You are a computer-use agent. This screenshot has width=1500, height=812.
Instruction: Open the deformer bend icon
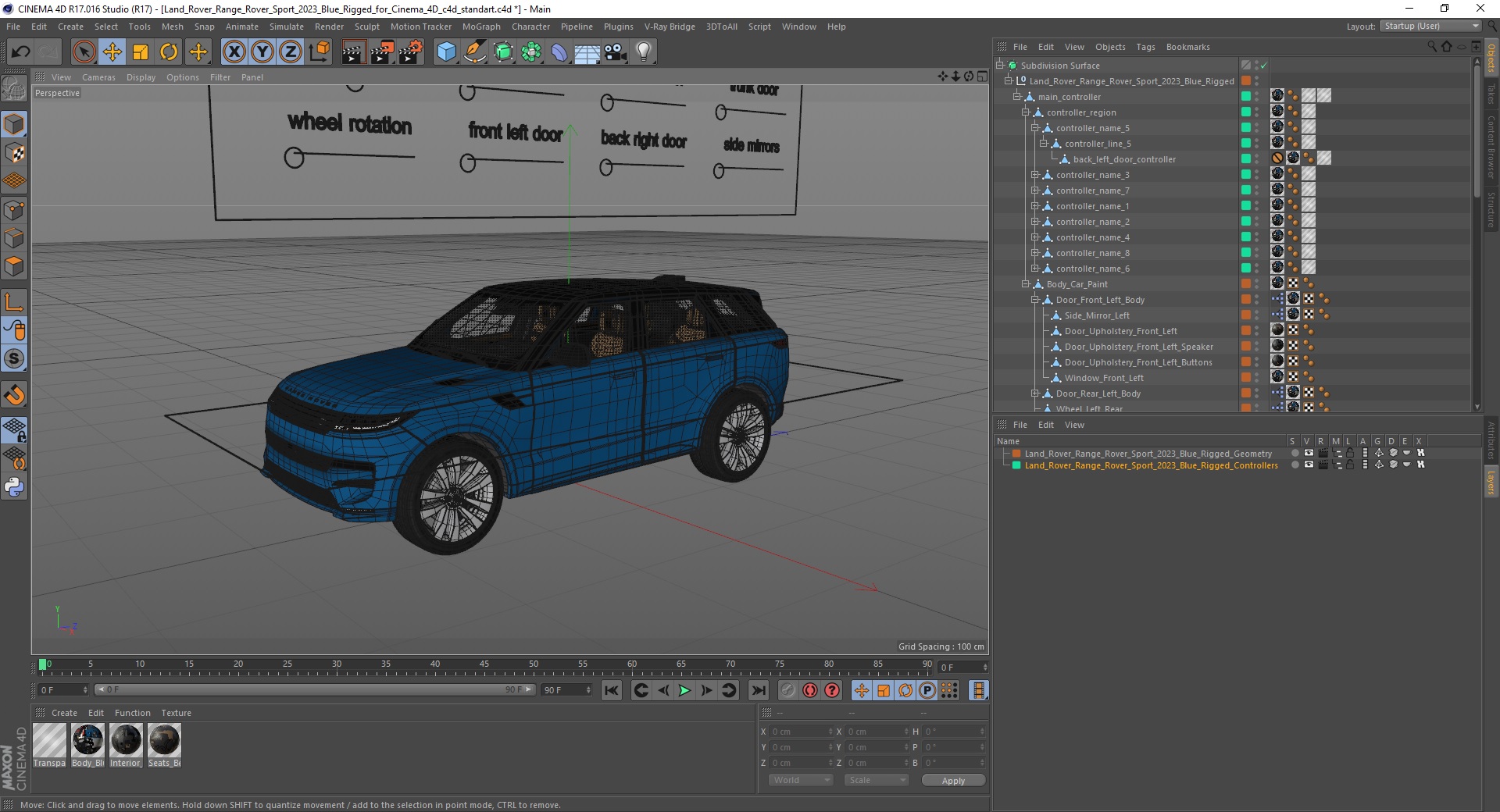[559, 52]
